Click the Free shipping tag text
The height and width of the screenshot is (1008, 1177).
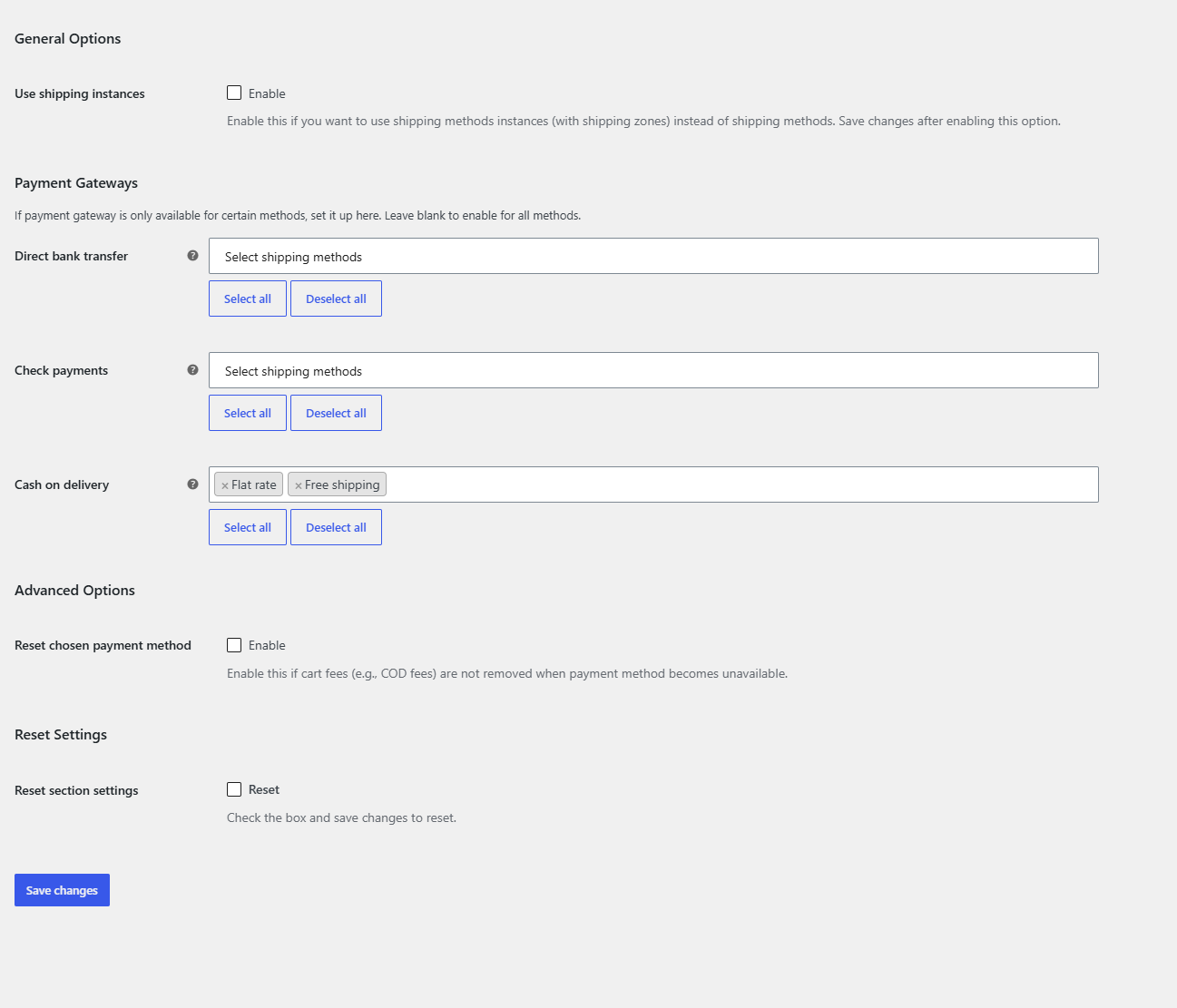tap(342, 484)
